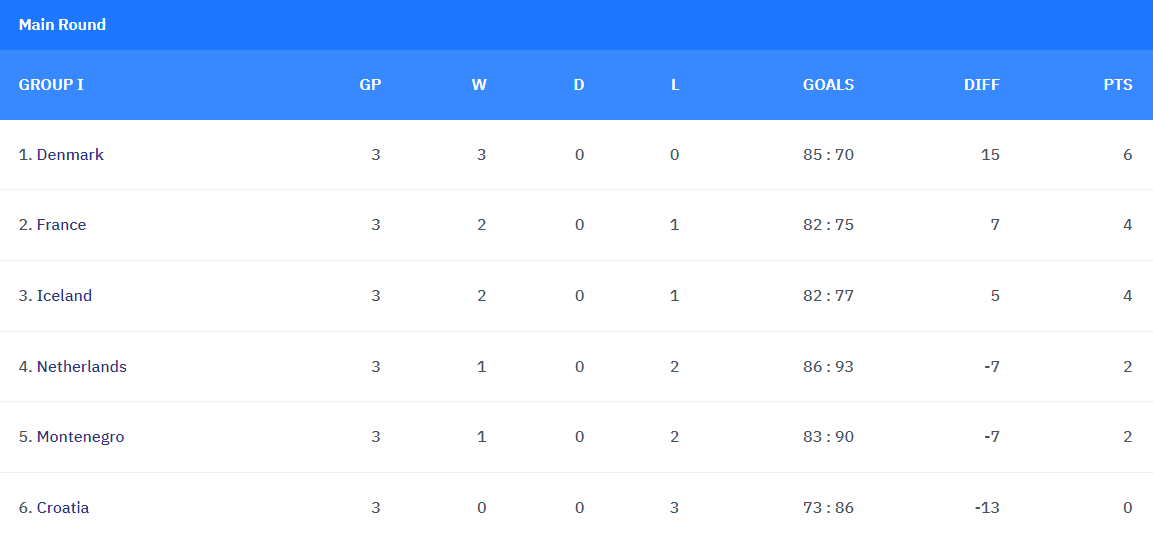Sort by the GOALS column header
This screenshot has width=1153, height=536.
(828, 85)
